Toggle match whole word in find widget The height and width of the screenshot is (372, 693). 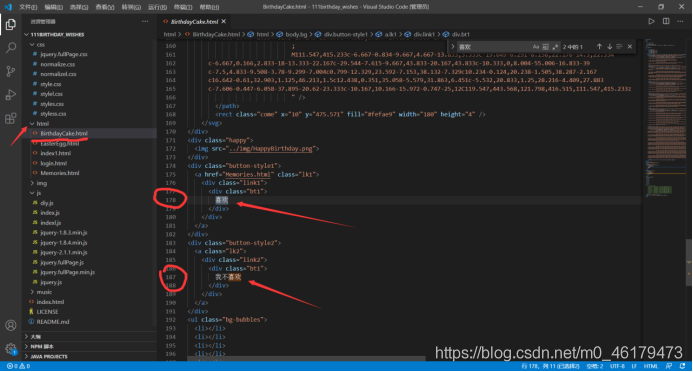click(545, 46)
